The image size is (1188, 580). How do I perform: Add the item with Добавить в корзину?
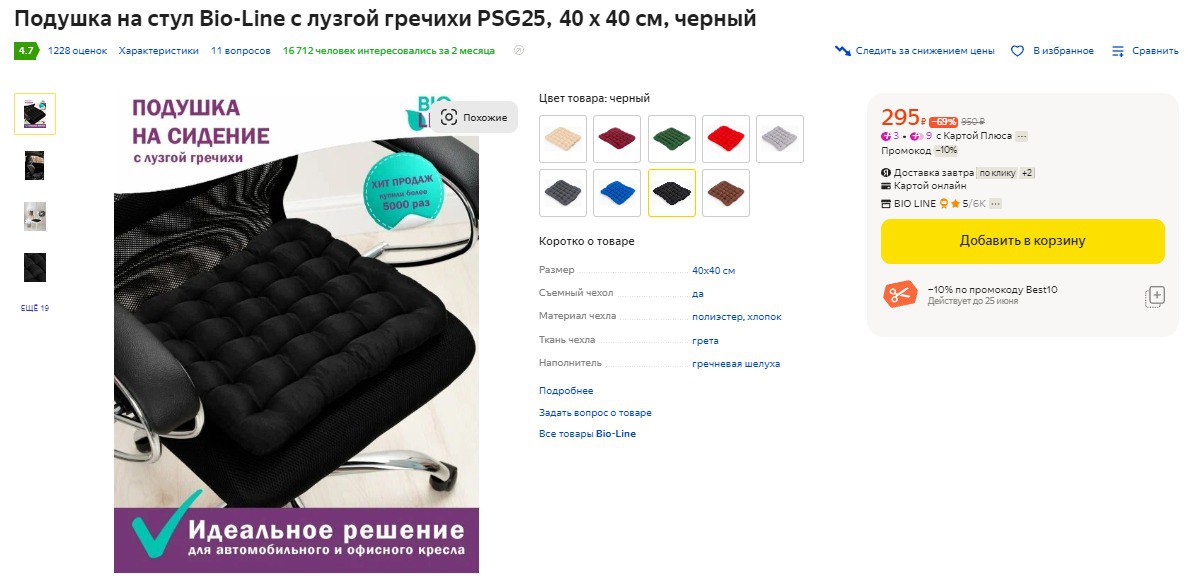click(x=1022, y=242)
